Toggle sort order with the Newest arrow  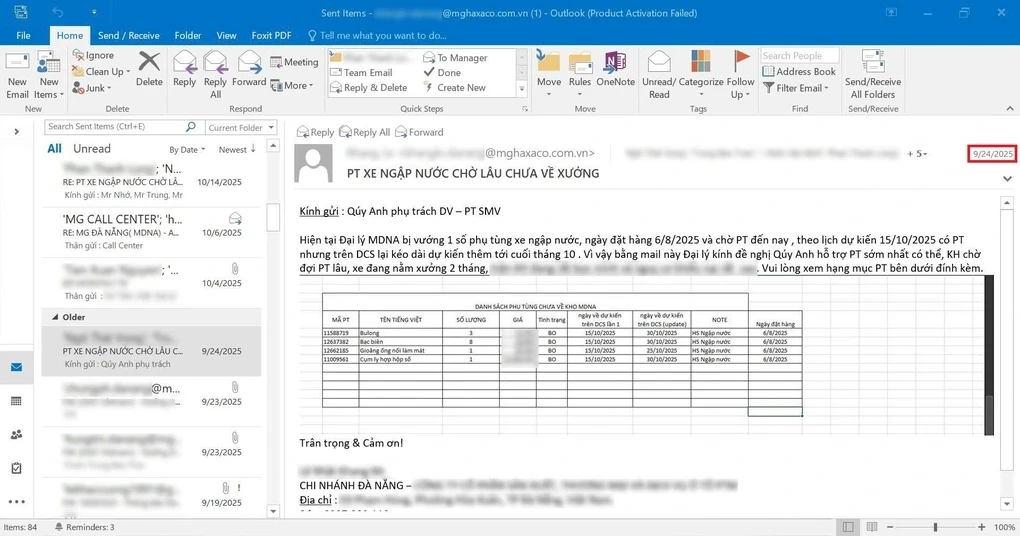(x=238, y=149)
